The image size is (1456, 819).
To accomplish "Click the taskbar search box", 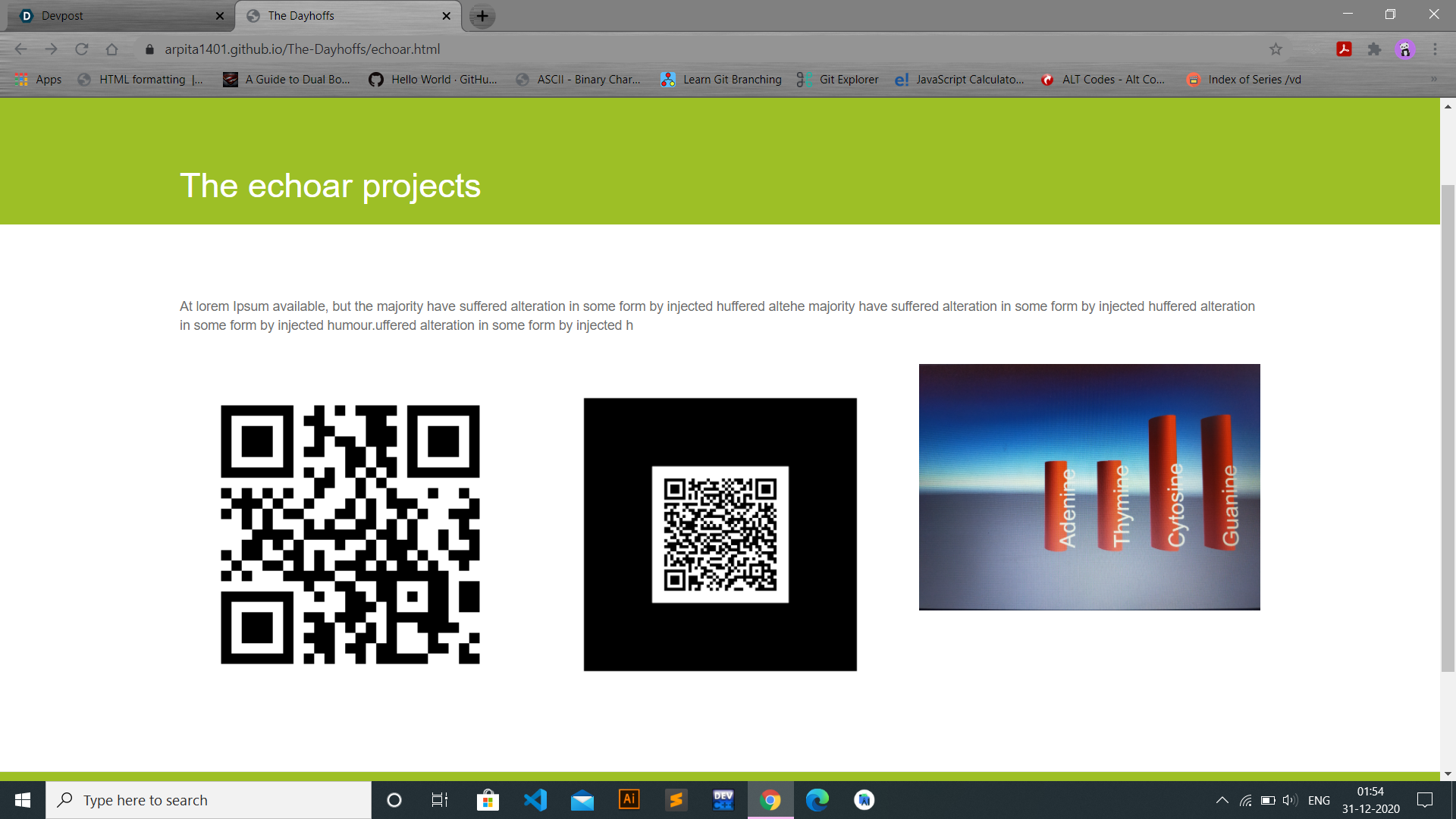I will tap(209, 800).
